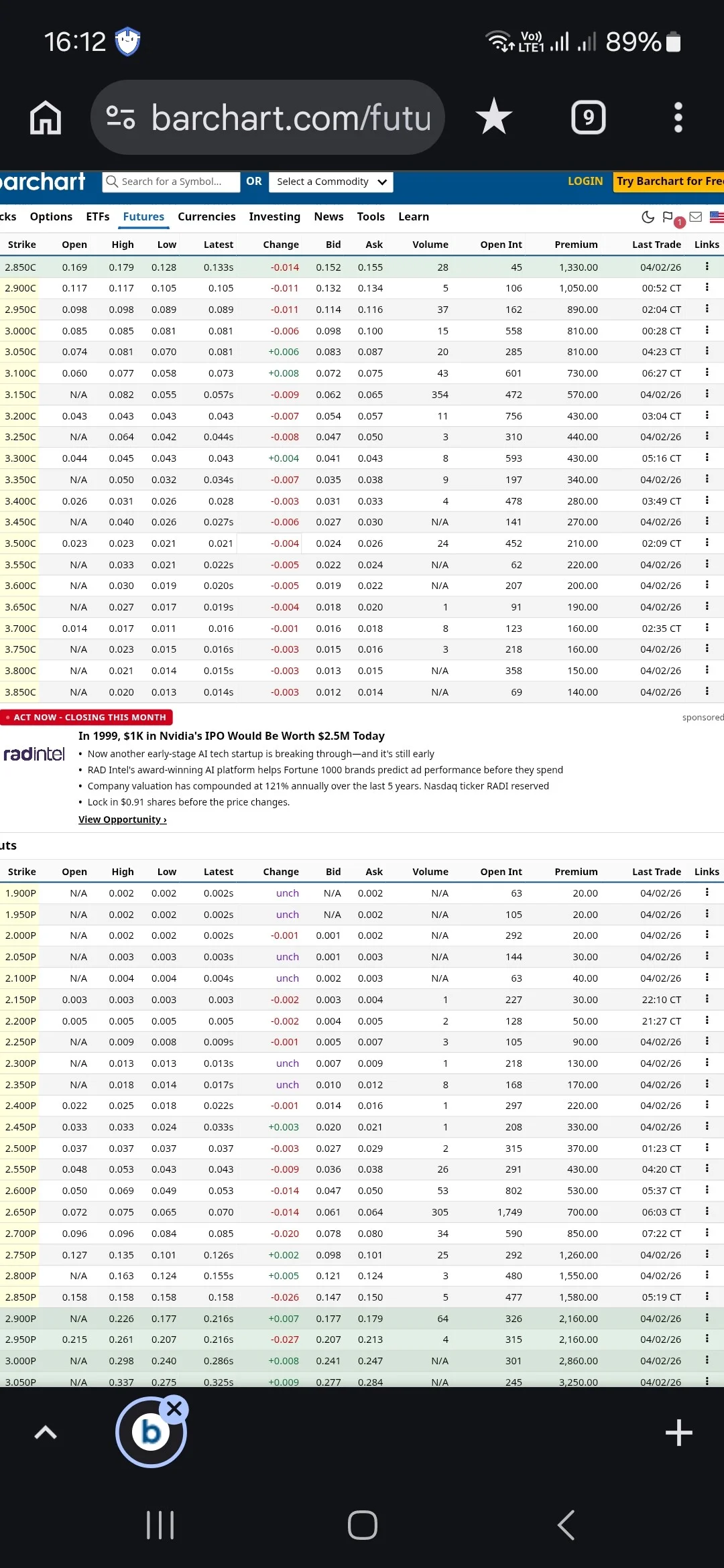Focus the Search for a Symbol field

tap(172, 182)
